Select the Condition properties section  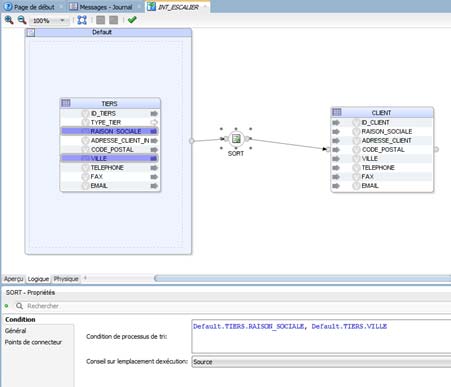(x=20, y=319)
